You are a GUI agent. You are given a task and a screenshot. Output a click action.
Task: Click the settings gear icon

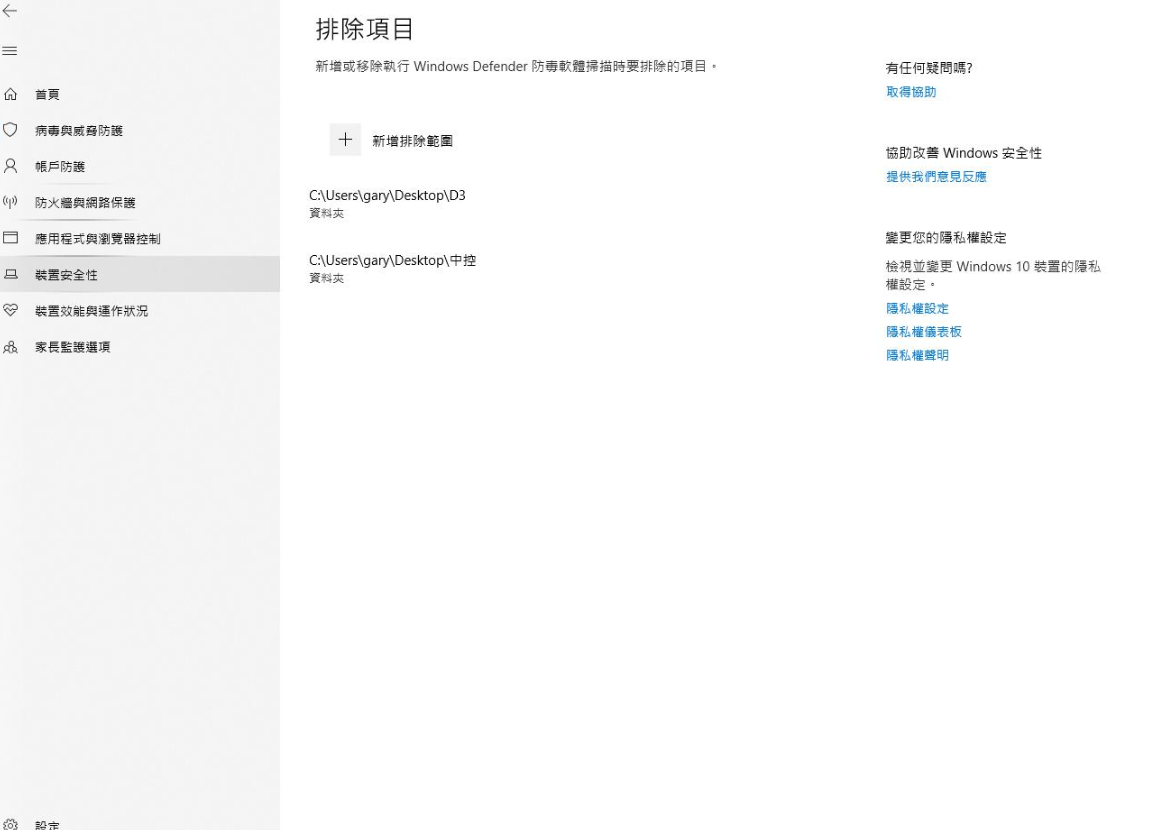[x=12, y=825]
